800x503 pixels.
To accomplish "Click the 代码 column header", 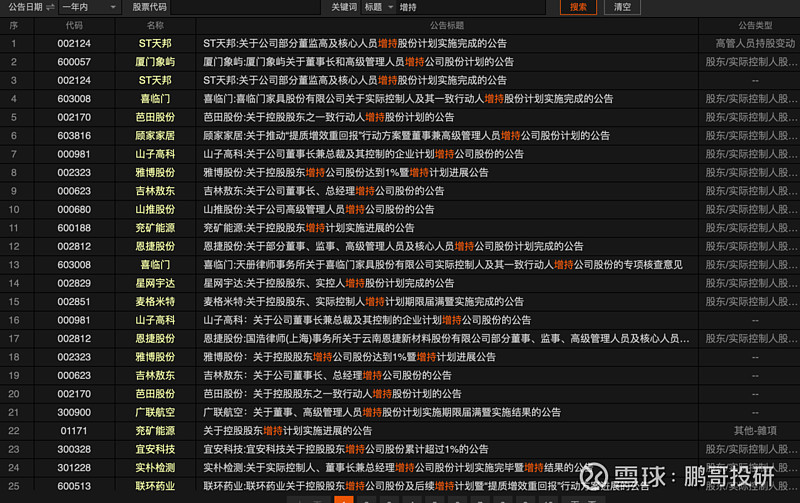I will coord(74,25).
